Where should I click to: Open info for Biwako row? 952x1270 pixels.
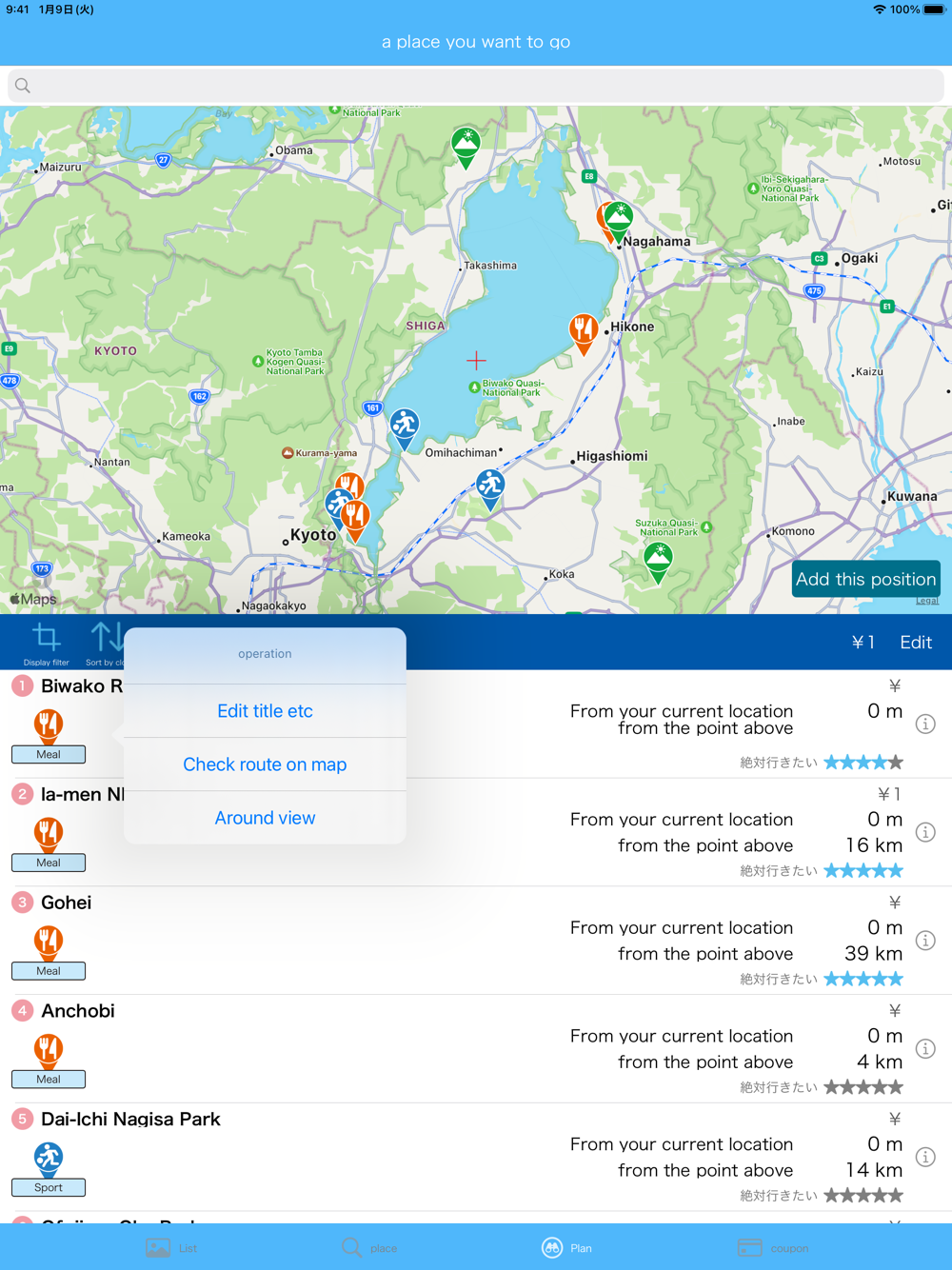click(x=925, y=724)
